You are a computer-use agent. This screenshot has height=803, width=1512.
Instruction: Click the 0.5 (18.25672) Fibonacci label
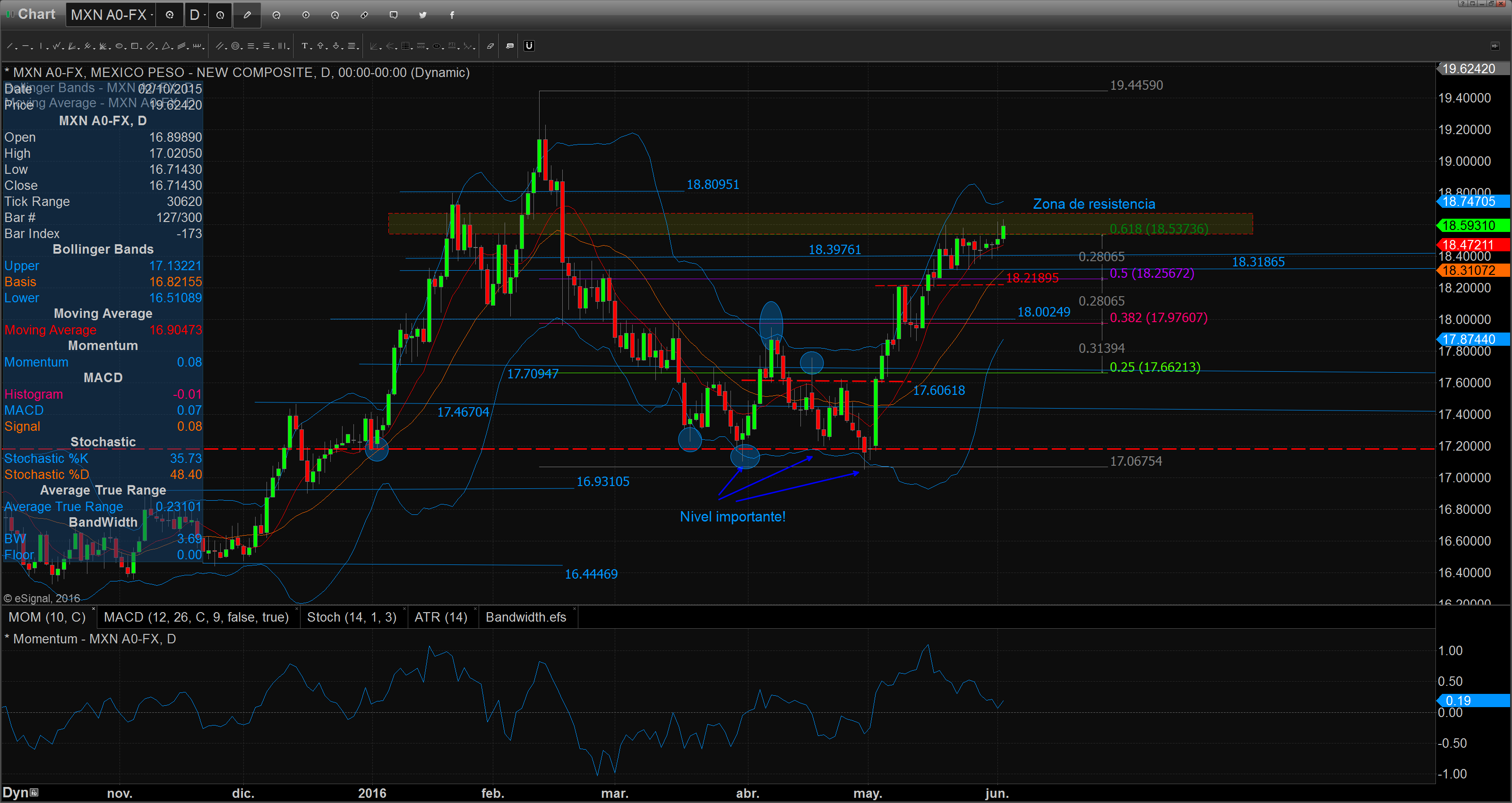(1151, 273)
